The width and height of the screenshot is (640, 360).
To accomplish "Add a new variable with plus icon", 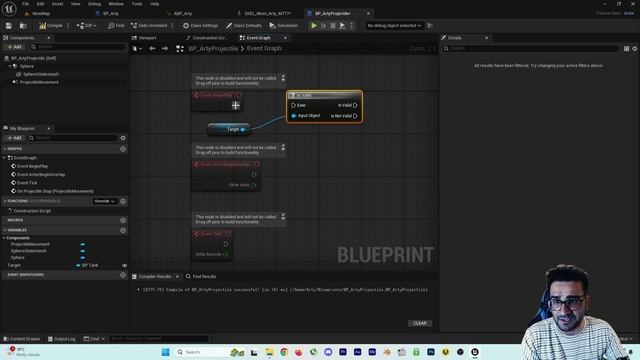I will click(123, 230).
